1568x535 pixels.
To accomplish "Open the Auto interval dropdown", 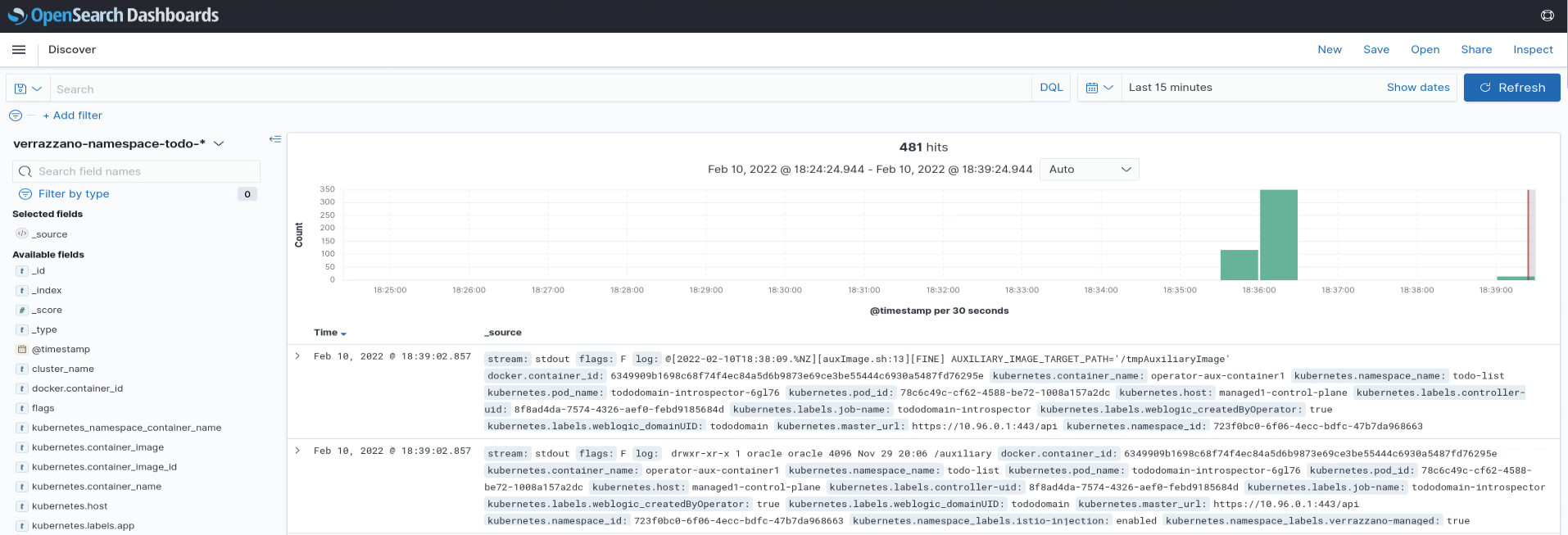I will pyautogui.click(x=1089, y=170).
